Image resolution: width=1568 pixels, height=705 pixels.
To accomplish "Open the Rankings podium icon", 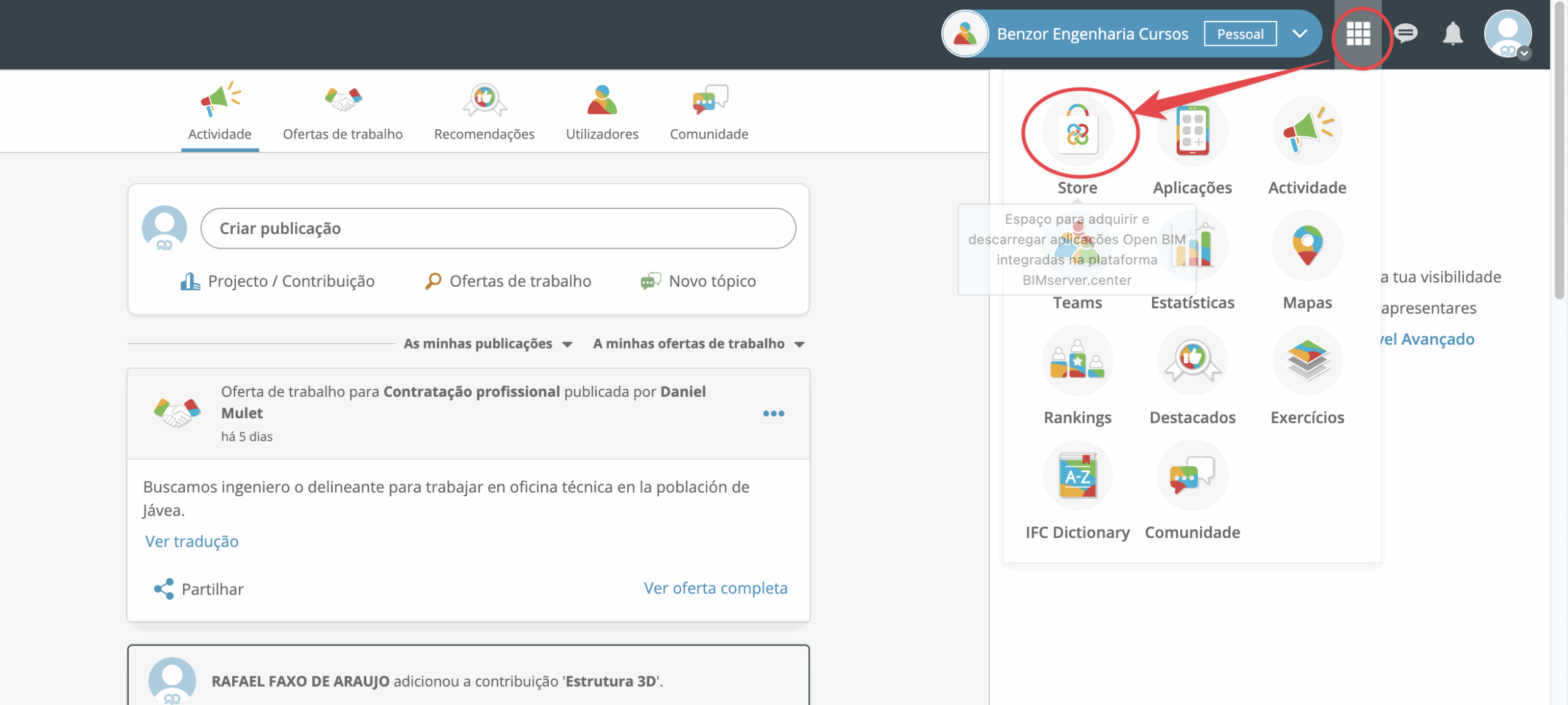I will 1077,361.
